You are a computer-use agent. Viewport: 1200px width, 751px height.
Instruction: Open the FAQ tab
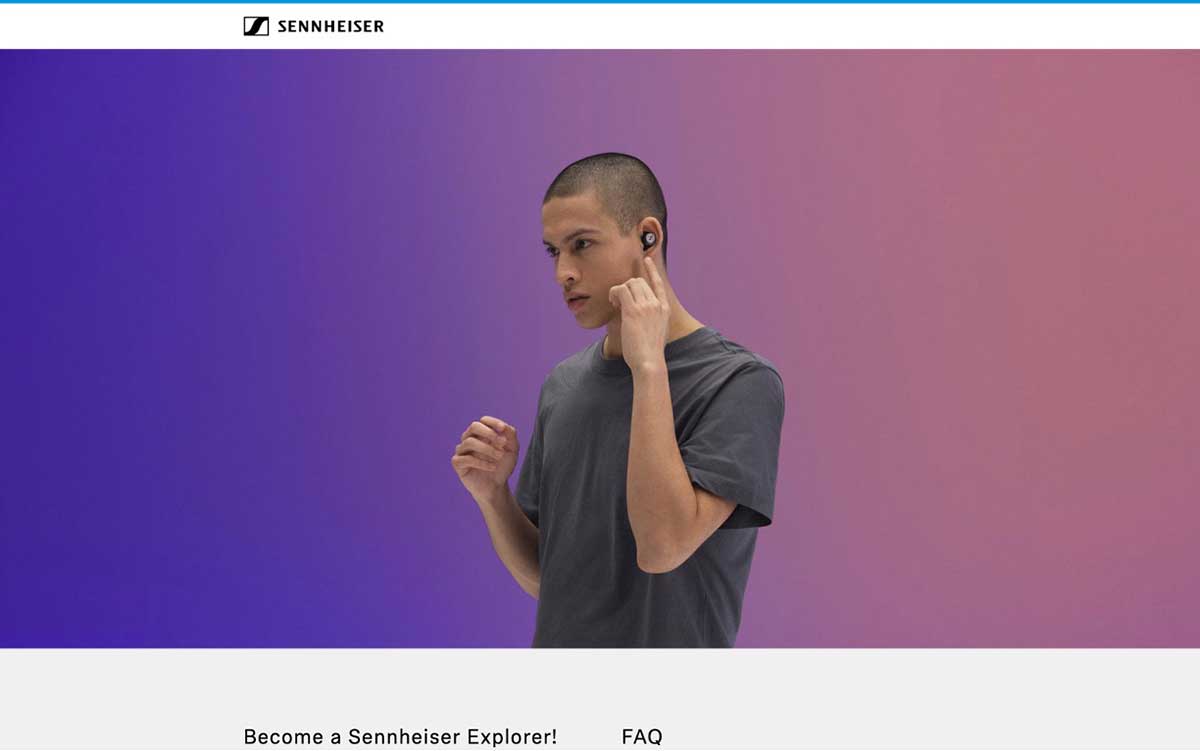point(642,737)
